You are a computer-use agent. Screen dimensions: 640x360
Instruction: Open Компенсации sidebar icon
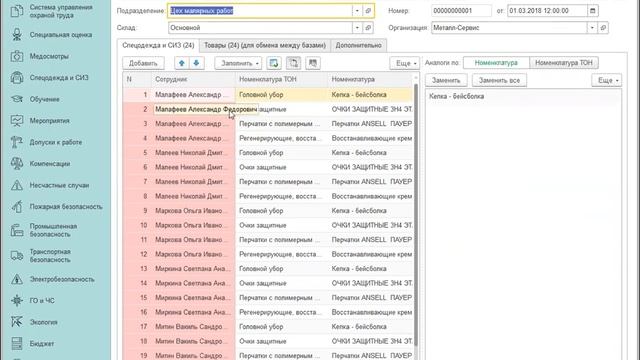[x=17, y=164]
